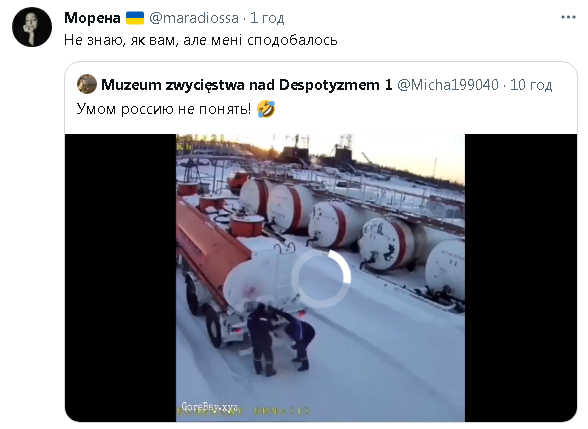Click the Ukrainian flag emoji beside Морена
Screen dimensions: 588x429
[x=135, y=18]
